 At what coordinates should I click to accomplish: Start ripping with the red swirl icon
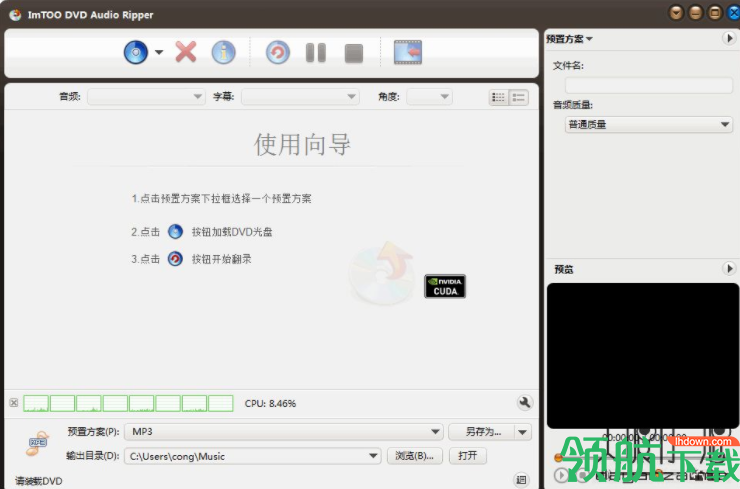pos(278,52)
